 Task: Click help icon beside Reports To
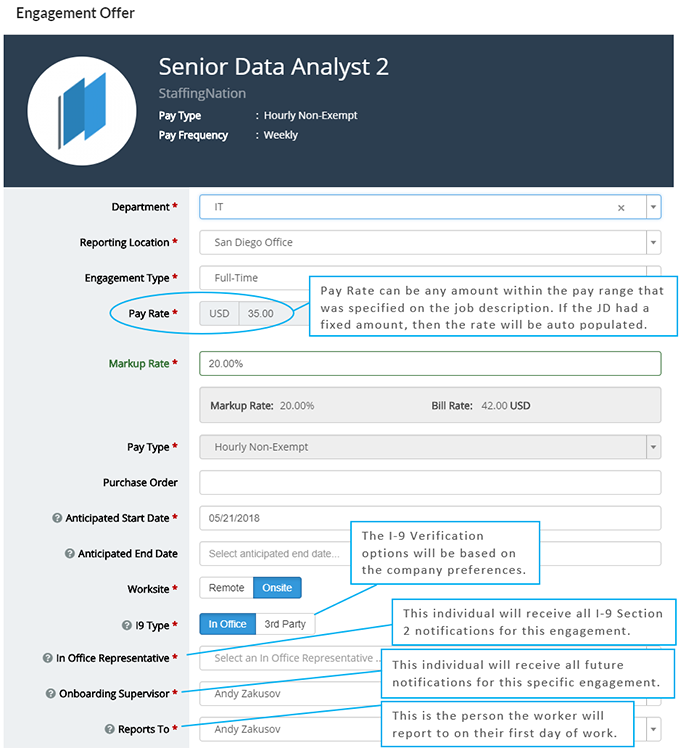[110, 729]
